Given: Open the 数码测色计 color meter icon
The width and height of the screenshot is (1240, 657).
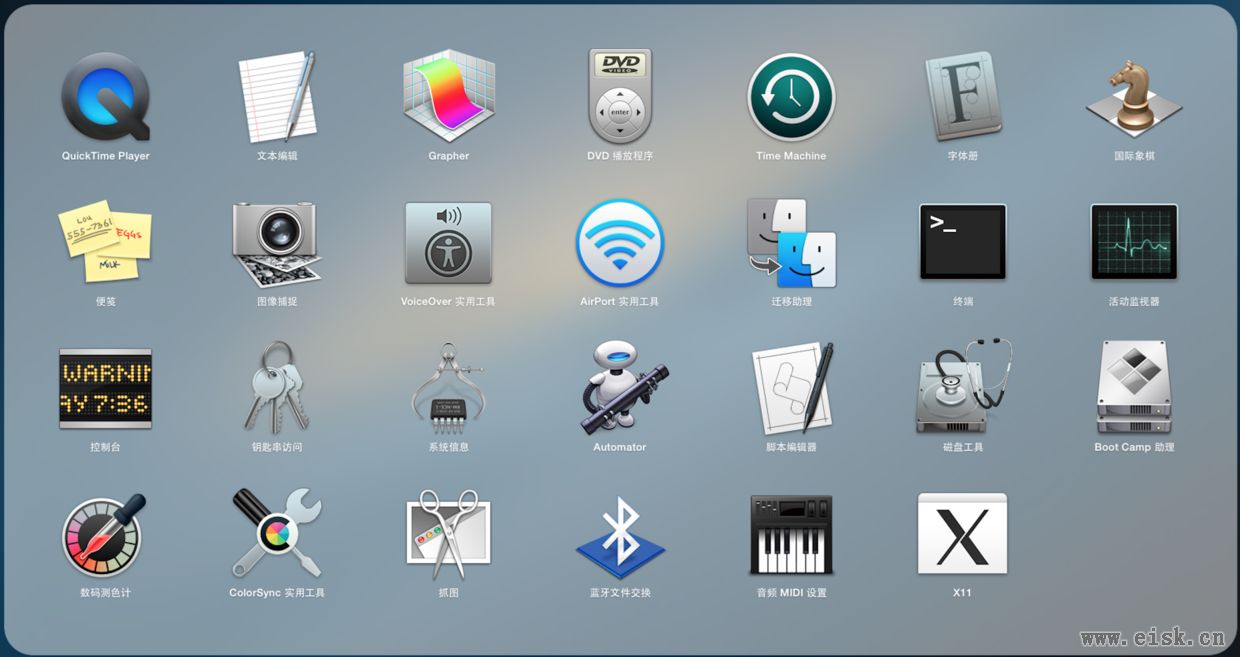Looking at the screenshot, I should click(105, 533).
